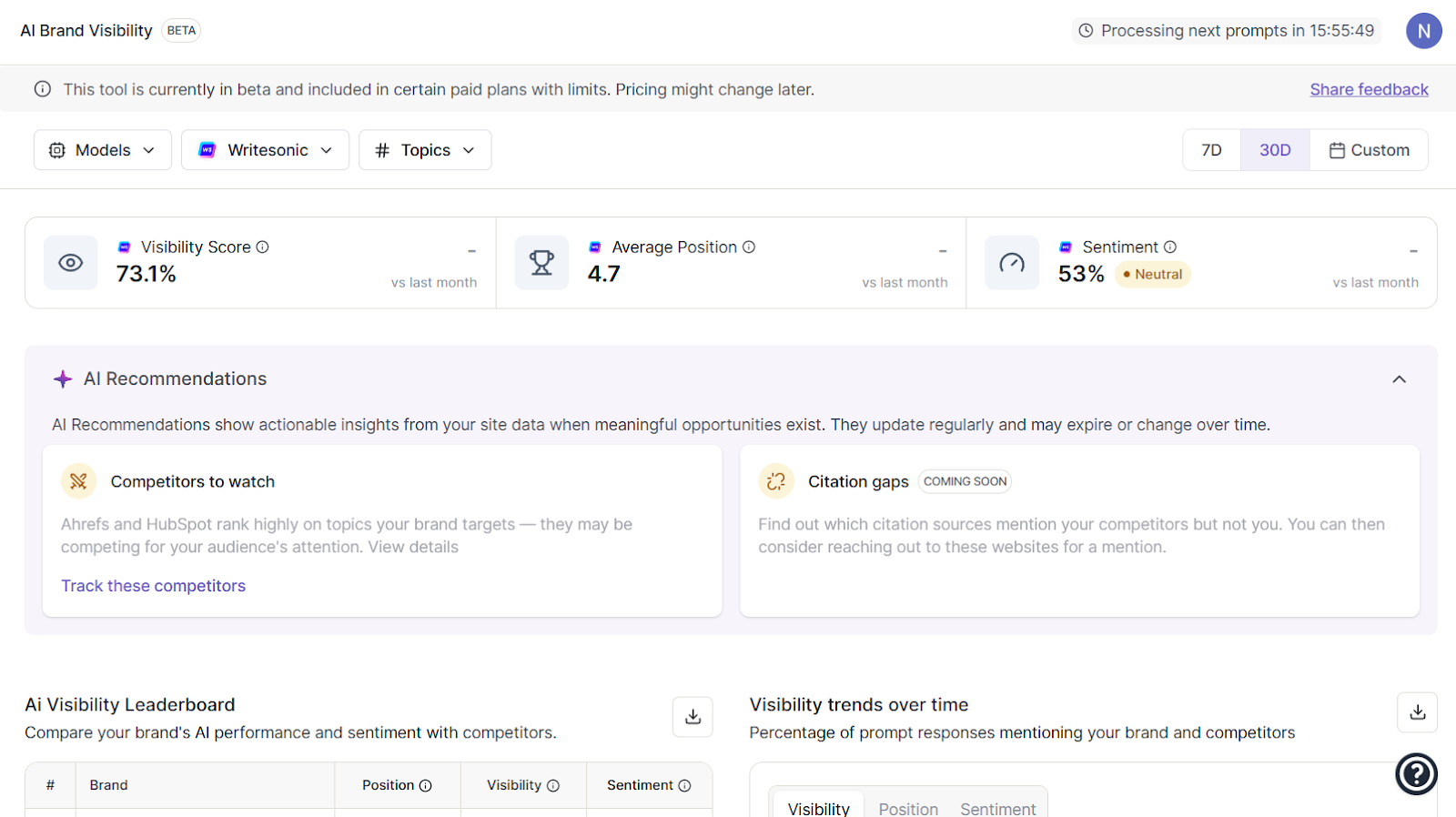This screenshot has width=1456, height=817.
Task: Click the Sentiment gauge icon
Action: [1012, 263]
